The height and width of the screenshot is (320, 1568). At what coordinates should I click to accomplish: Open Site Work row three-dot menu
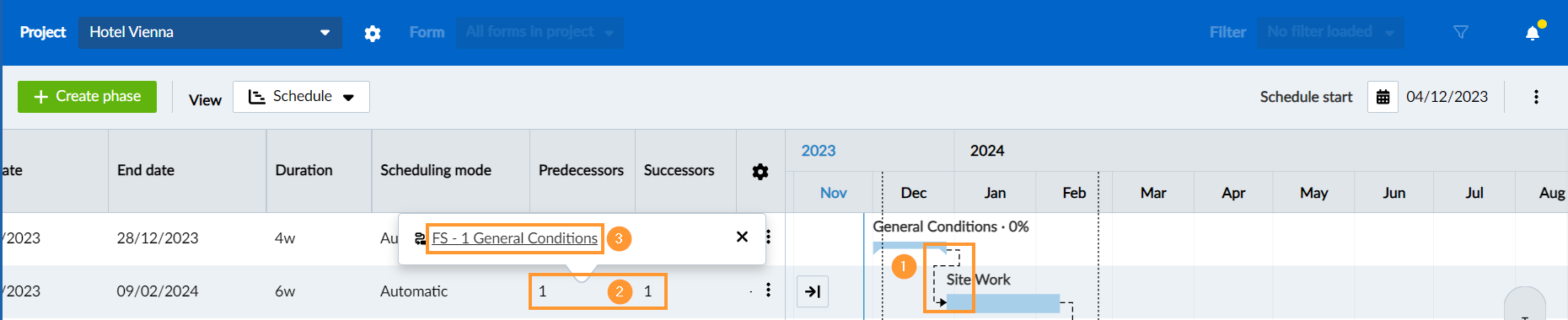768,290
